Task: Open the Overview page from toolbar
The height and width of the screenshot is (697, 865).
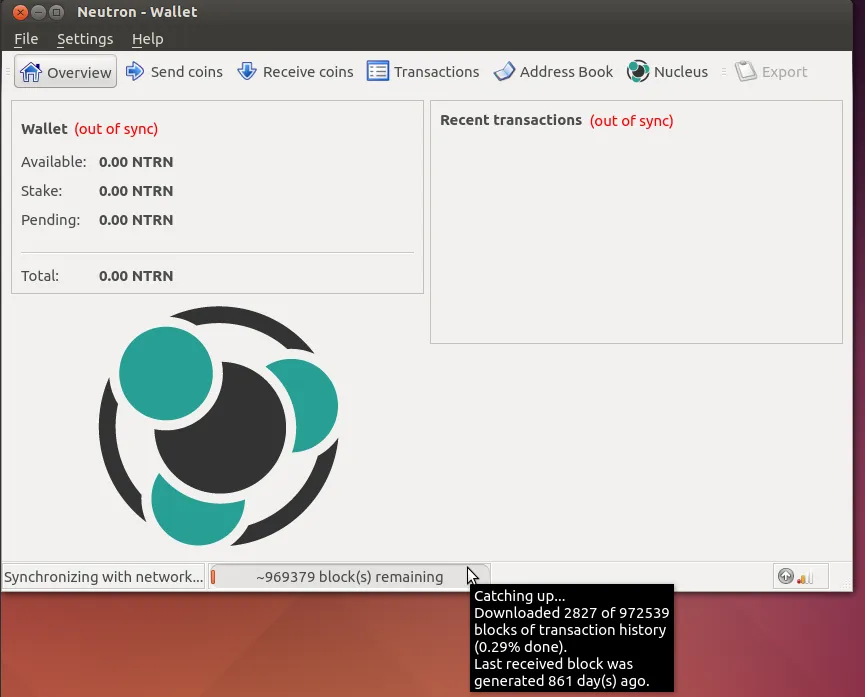Action: 66,72
